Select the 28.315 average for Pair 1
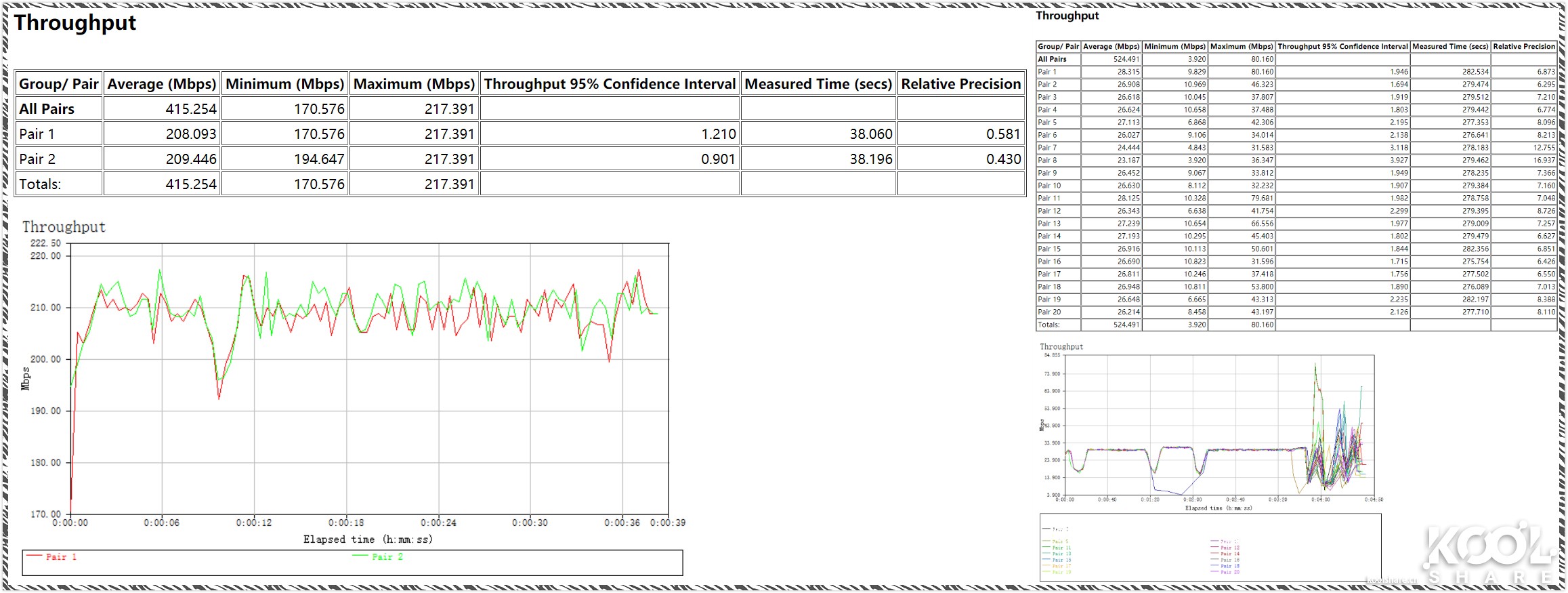This screenshot has width=1568, height=593. 1128,72
